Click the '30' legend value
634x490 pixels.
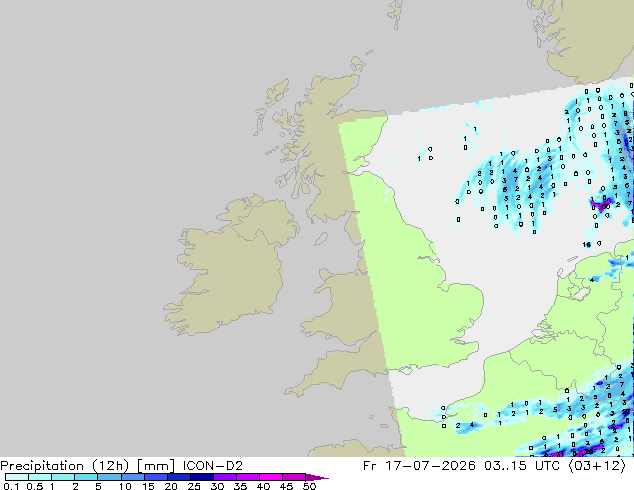coord(217,486)
